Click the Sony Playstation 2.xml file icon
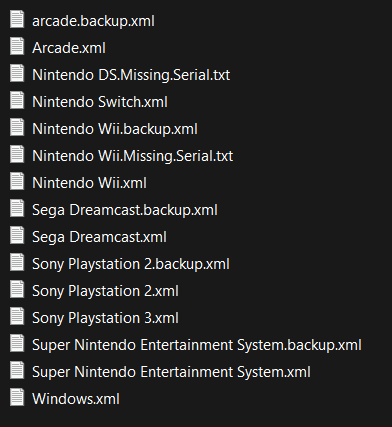Screen dimensions: 392x427 17,289
